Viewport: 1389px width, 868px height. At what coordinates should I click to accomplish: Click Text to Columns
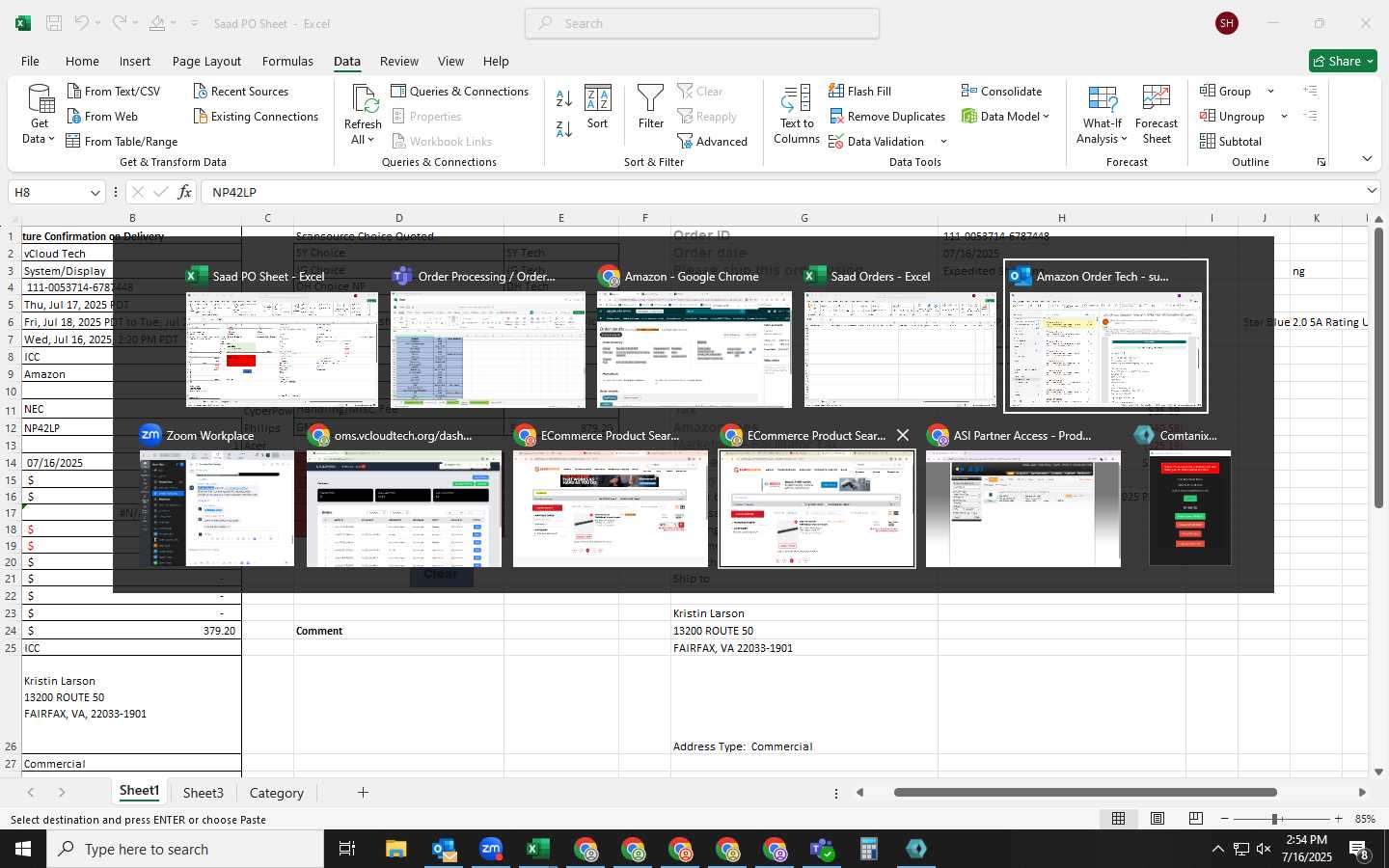[797, 115]
